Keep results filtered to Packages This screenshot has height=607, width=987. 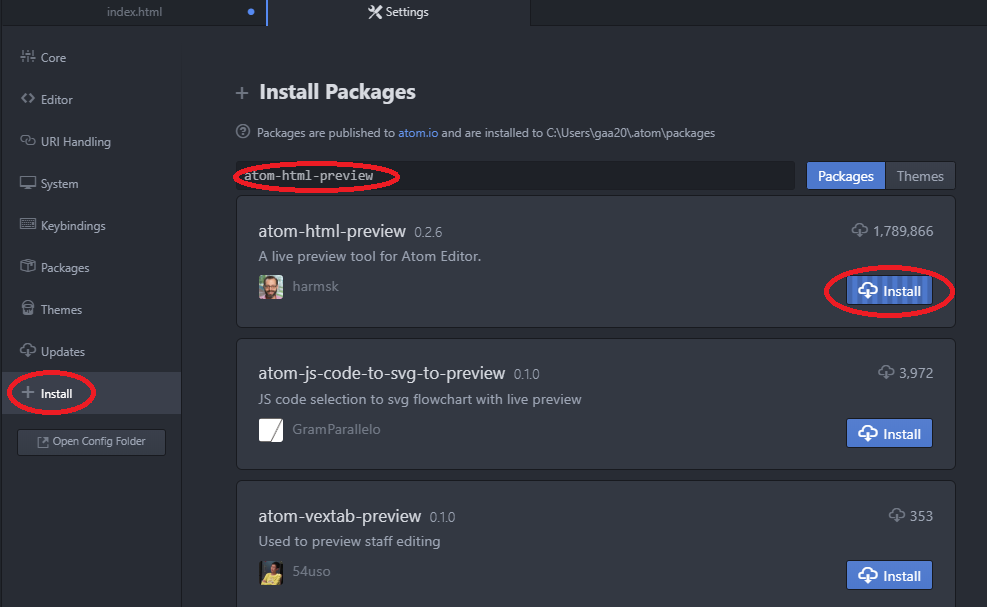(845, 175)
